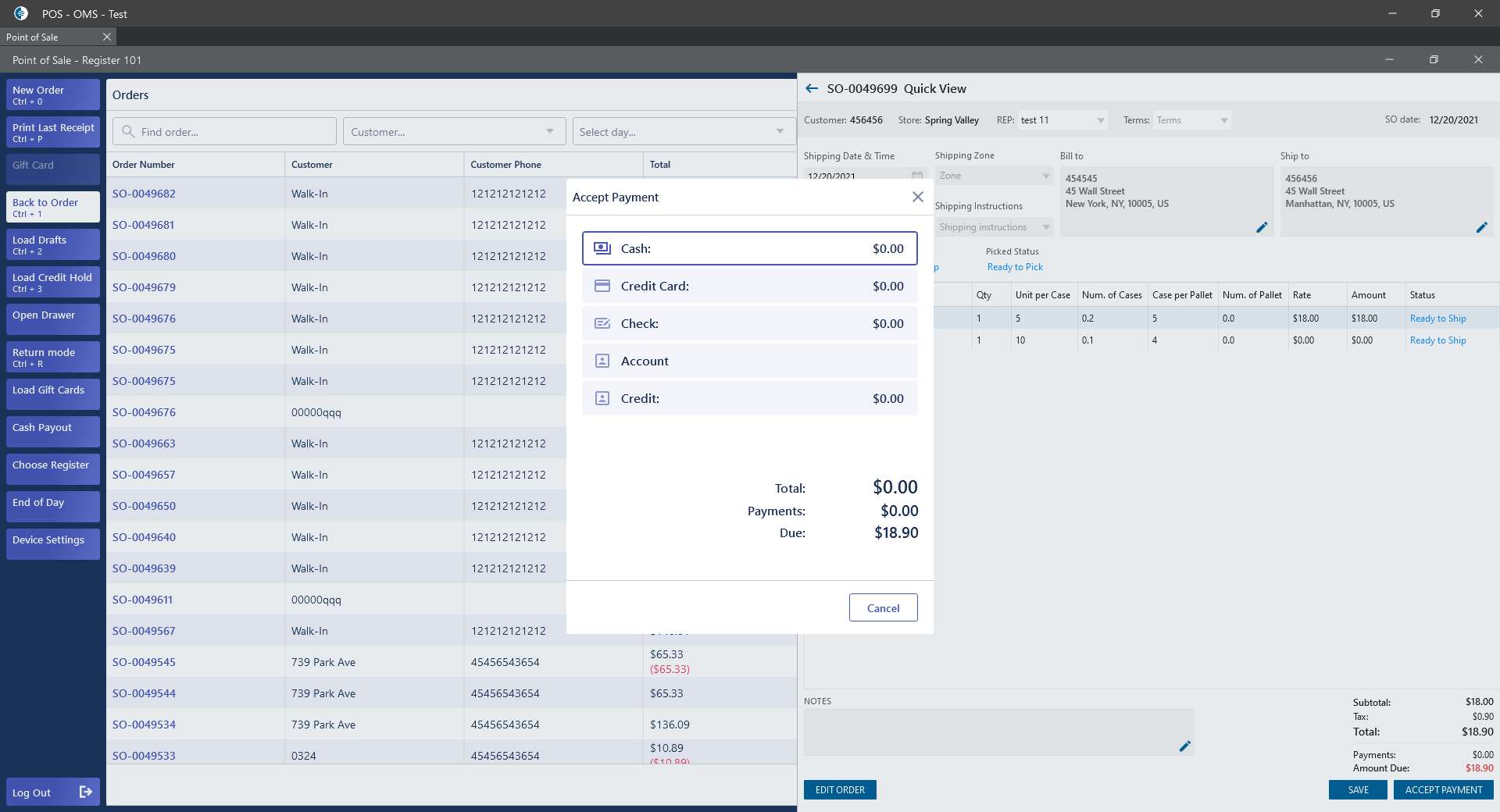The width and height of the screenshot is (1500, 812).
Task: Open order SO-0049545 link
Action: (144, 662)
